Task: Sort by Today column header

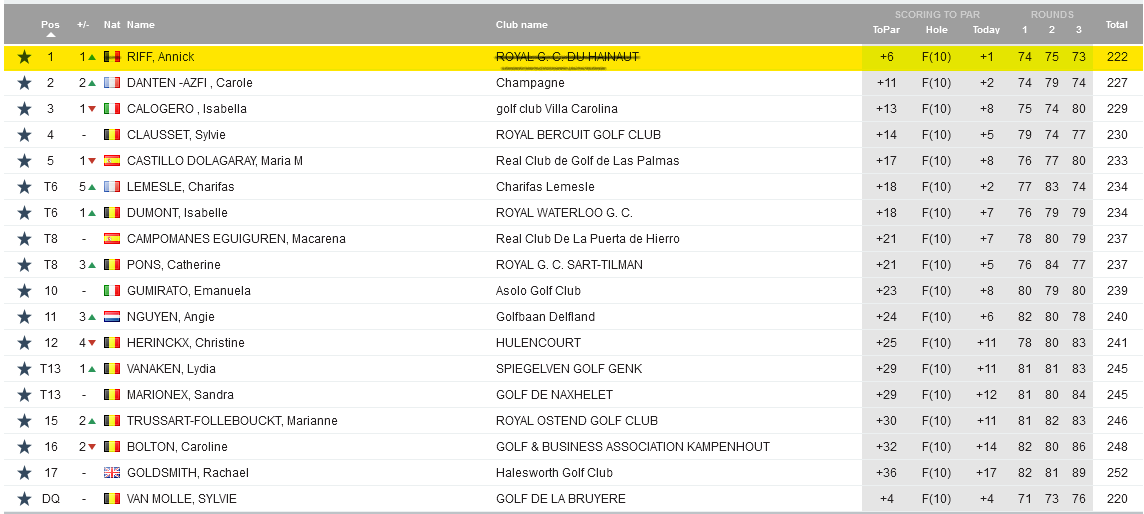Action: click(986, 30)
